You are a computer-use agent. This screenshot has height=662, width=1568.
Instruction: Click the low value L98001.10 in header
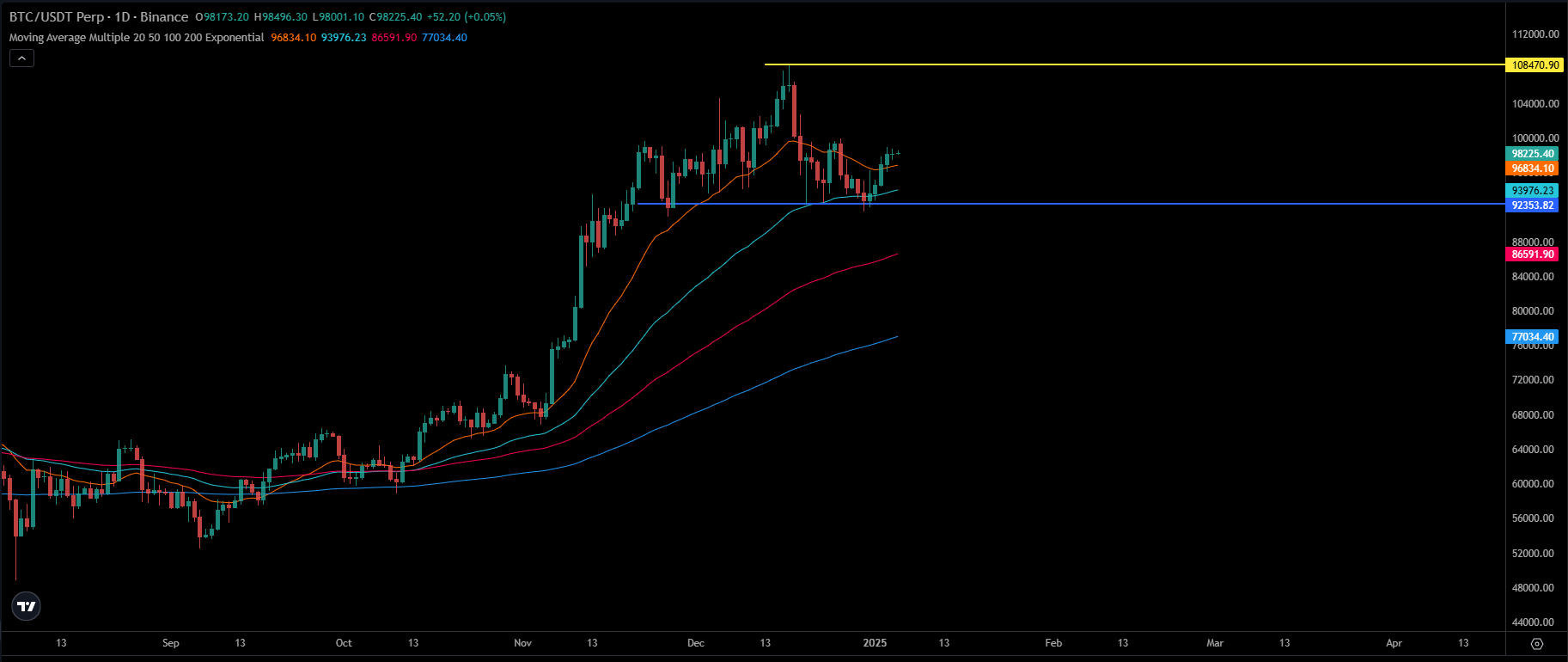(338, 17)
